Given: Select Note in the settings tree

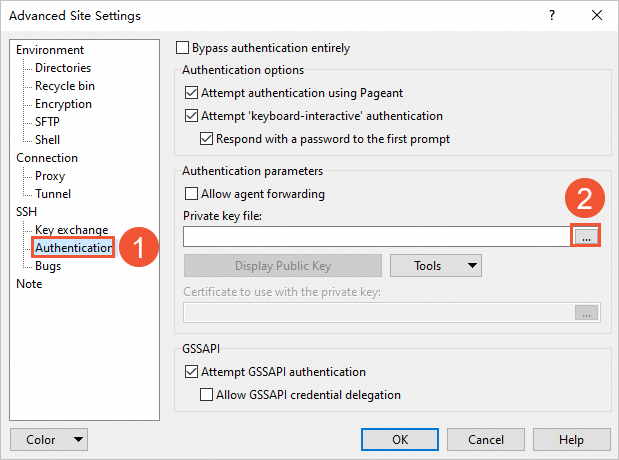Looking at the screenshot, I should coord(29,284).
